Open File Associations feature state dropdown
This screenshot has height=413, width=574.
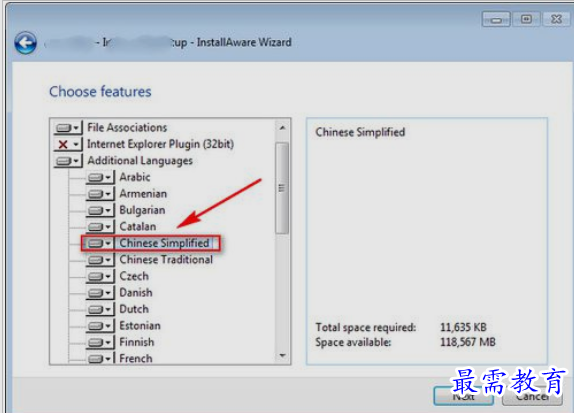(68, 128)
